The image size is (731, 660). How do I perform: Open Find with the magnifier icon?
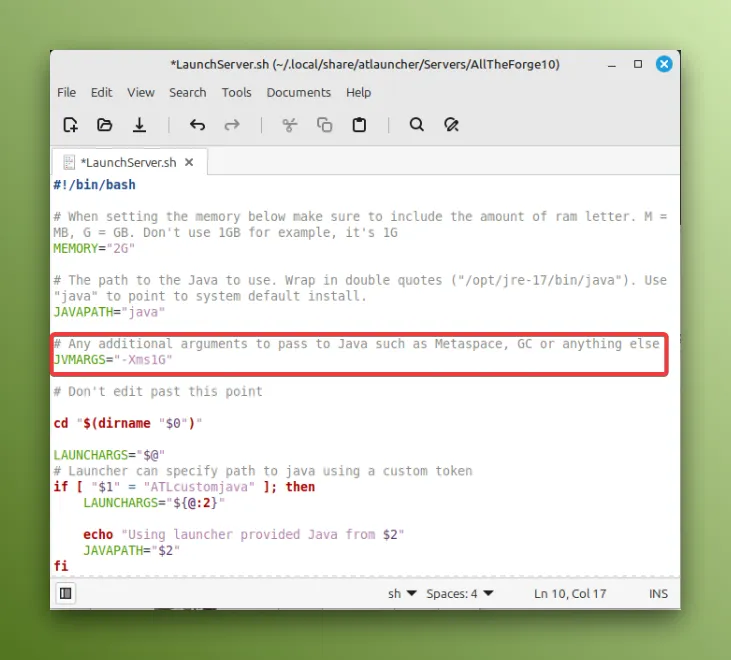tap(417, 125)
